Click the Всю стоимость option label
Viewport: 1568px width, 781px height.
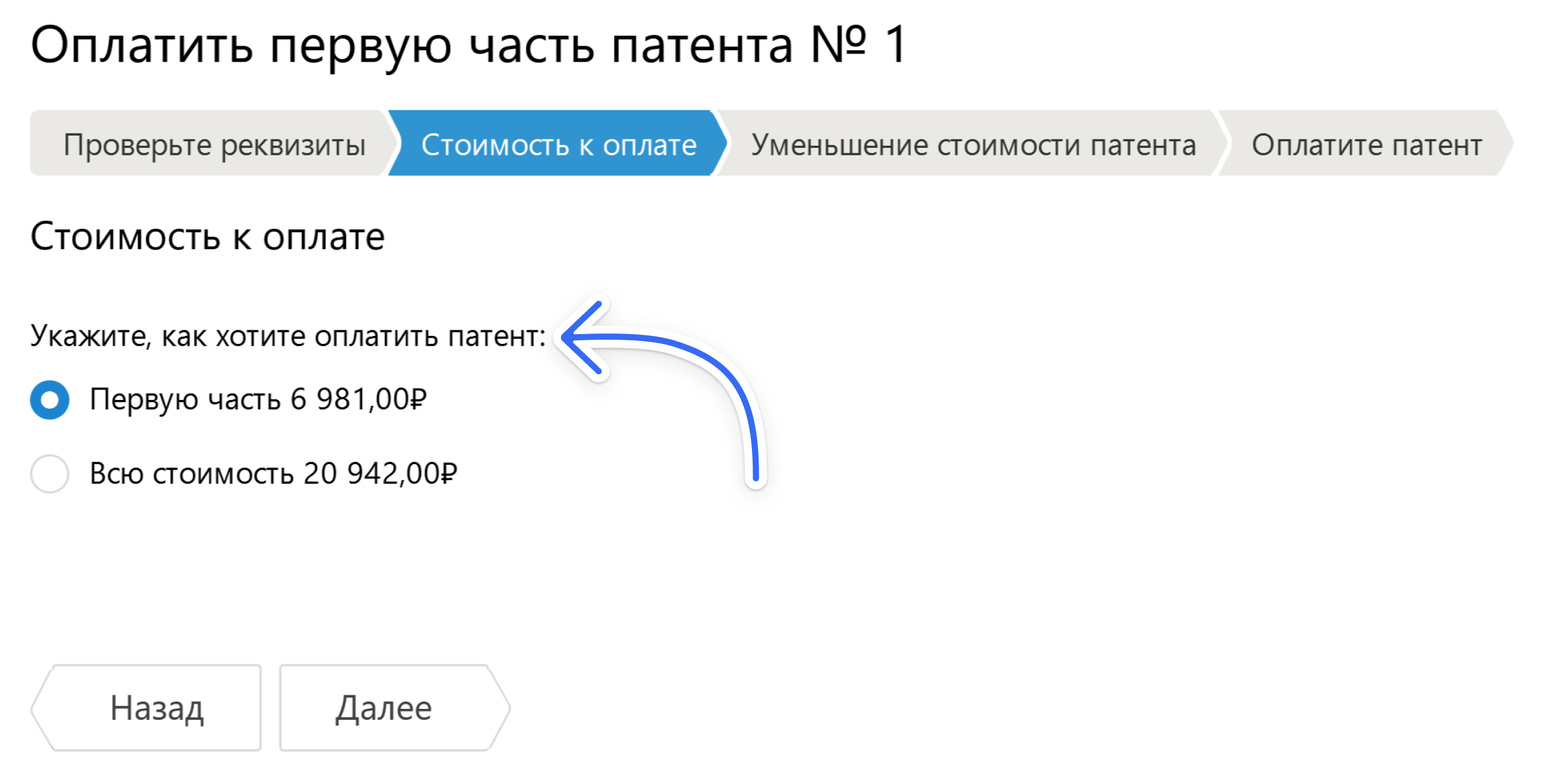tap(274, 473)
